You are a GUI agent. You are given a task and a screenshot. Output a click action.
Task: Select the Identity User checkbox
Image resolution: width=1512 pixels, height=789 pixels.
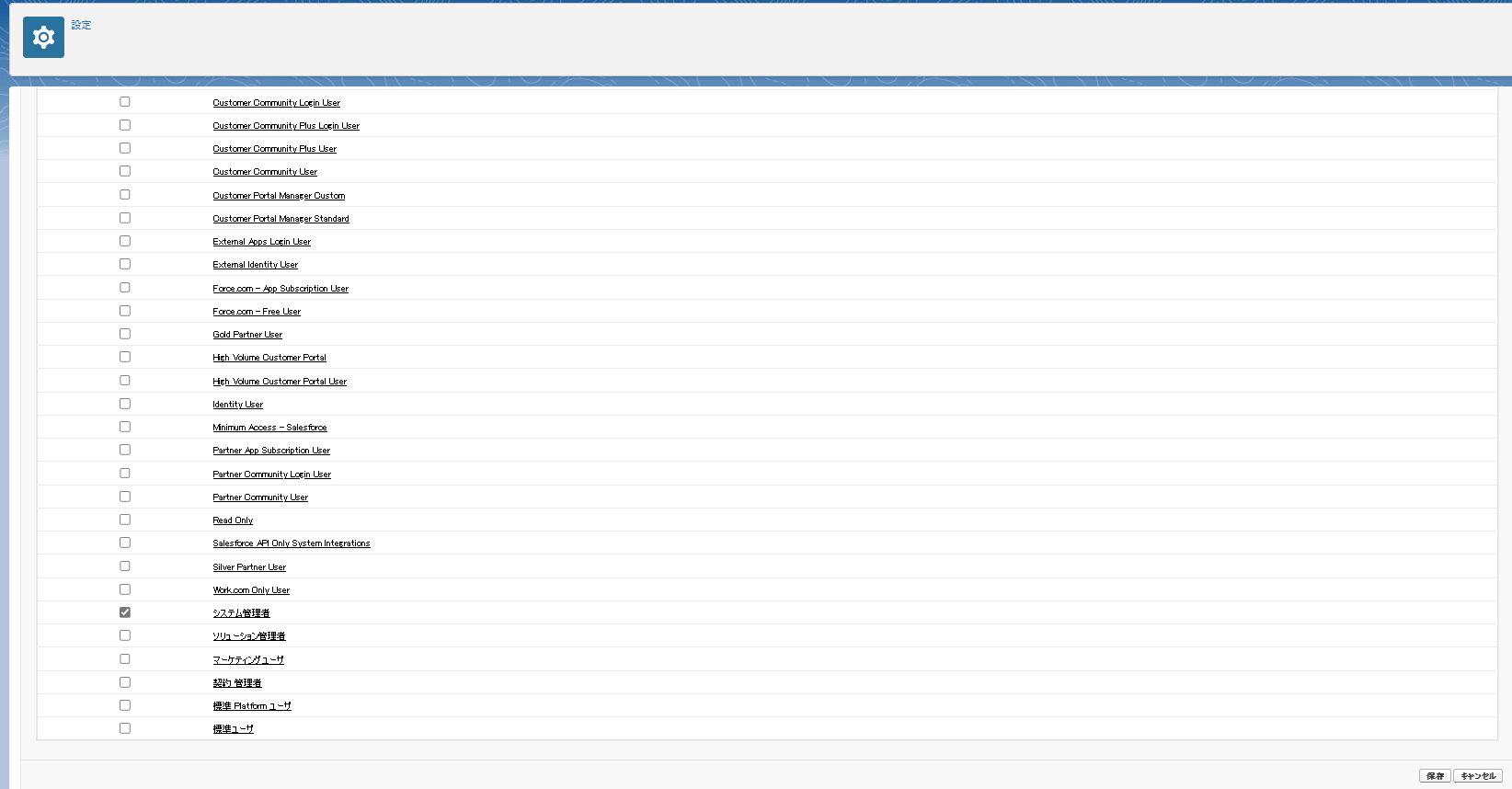125,404
